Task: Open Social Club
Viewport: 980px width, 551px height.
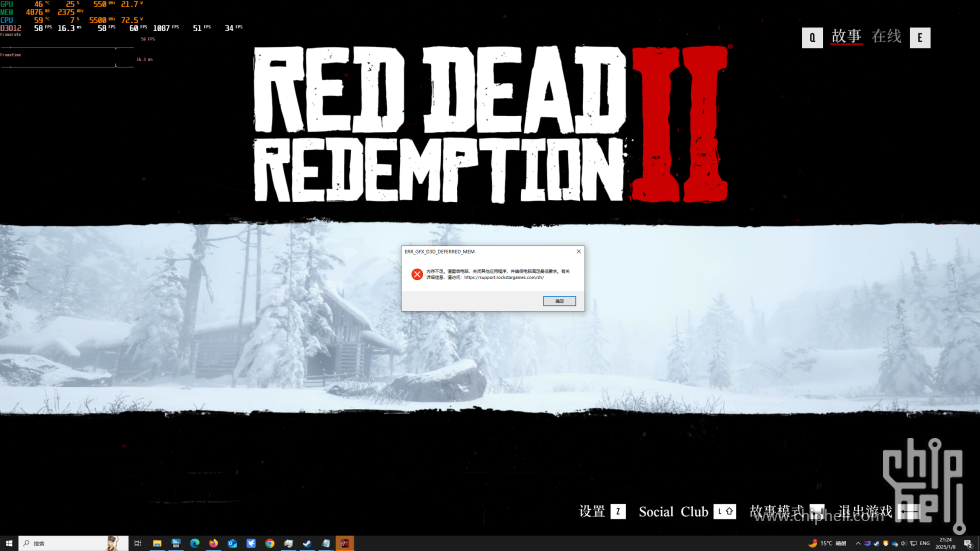Action: [673, 512]
